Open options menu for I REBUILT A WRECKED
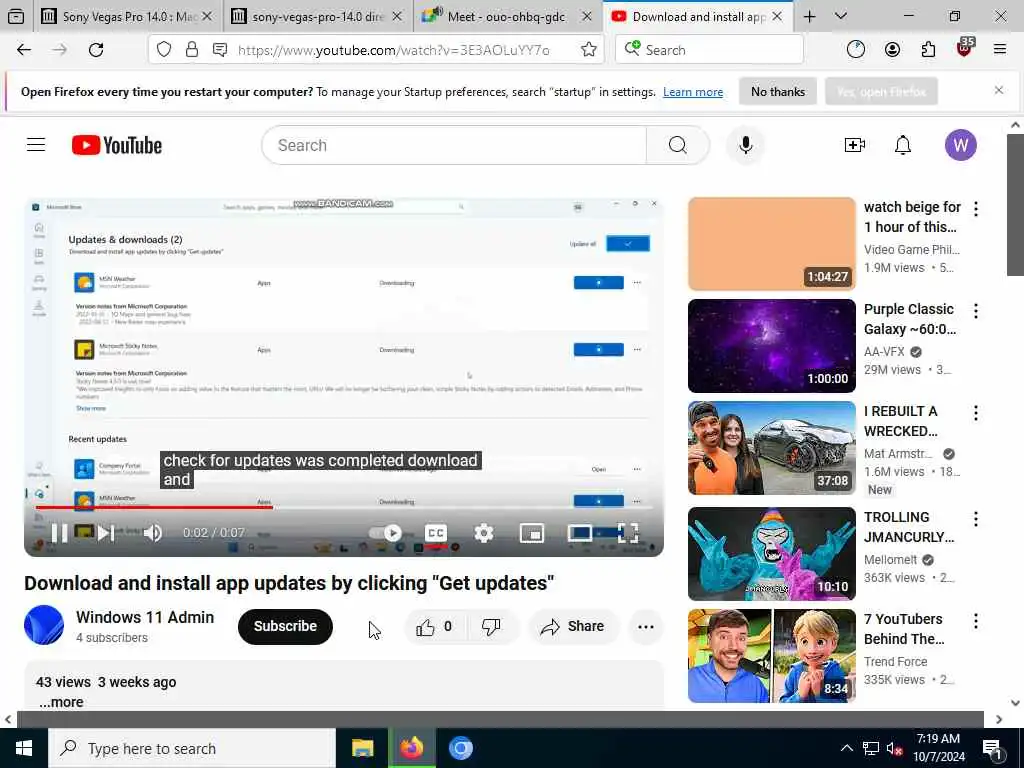 point(976,413)
